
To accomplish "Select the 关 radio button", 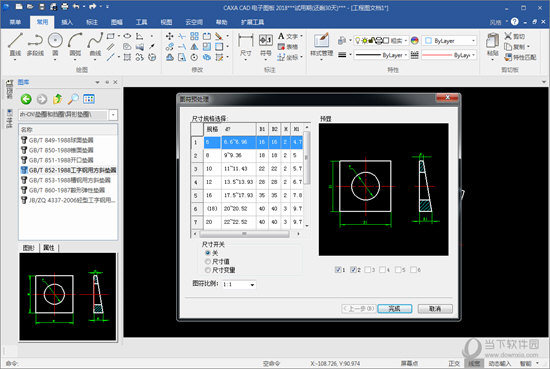I will (207, 253).
